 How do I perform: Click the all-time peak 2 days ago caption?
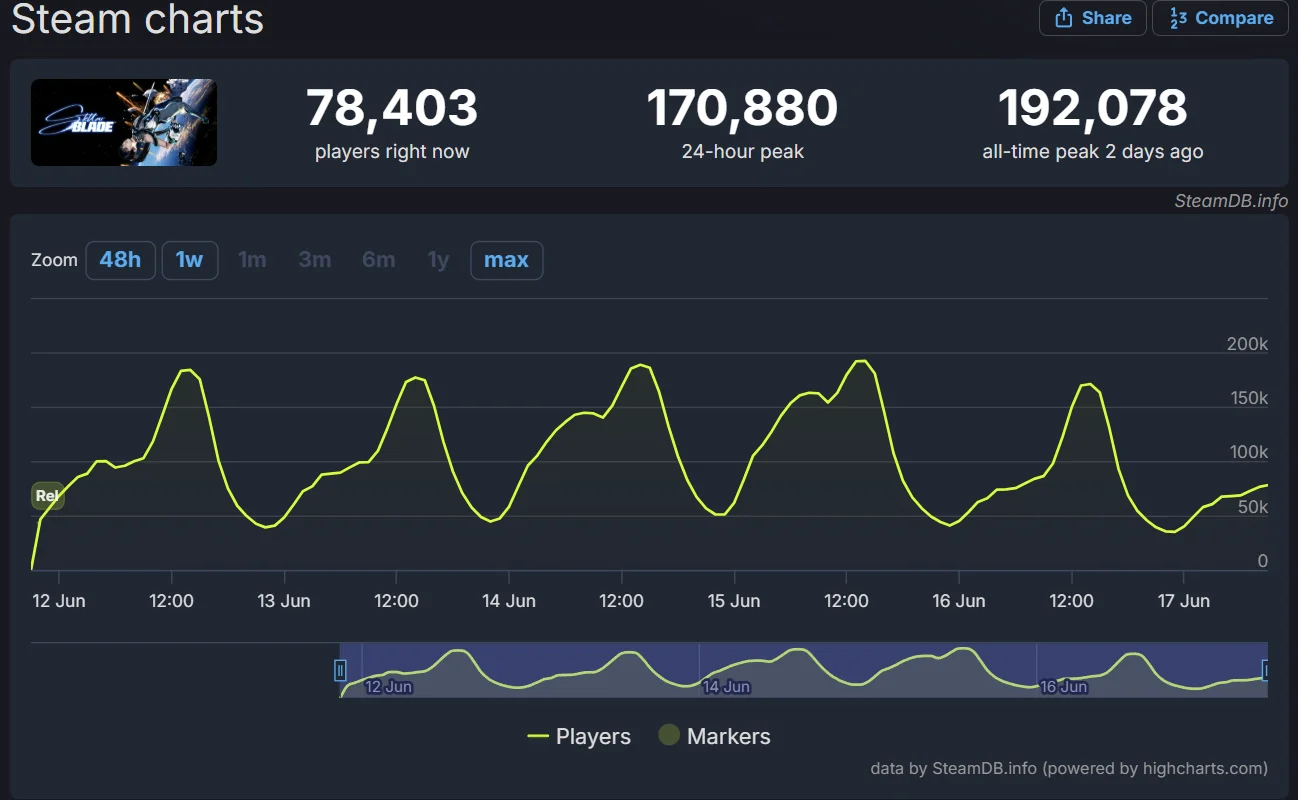(1093, 152)
